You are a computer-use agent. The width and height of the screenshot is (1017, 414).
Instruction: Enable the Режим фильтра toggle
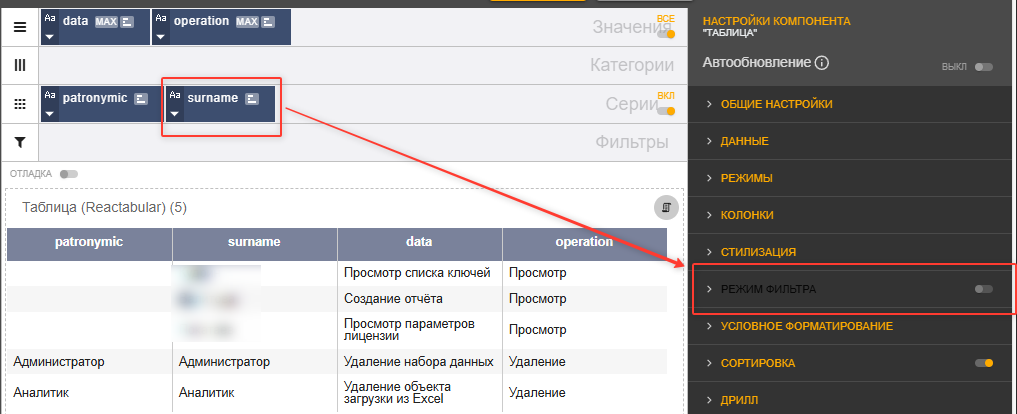(984, 289)
